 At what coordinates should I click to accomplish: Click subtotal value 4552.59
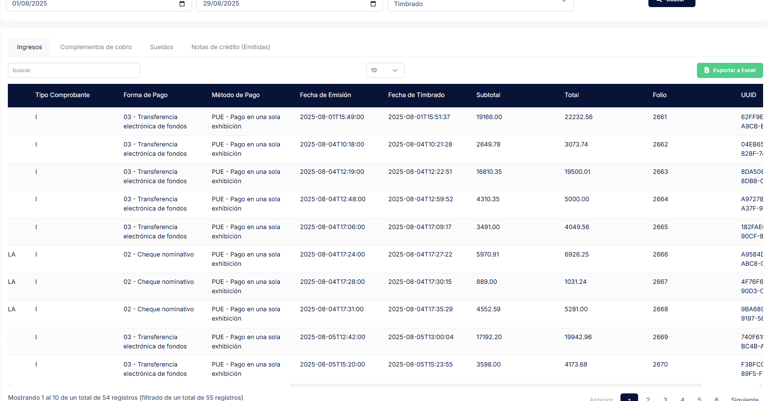[x=488, y=309]
